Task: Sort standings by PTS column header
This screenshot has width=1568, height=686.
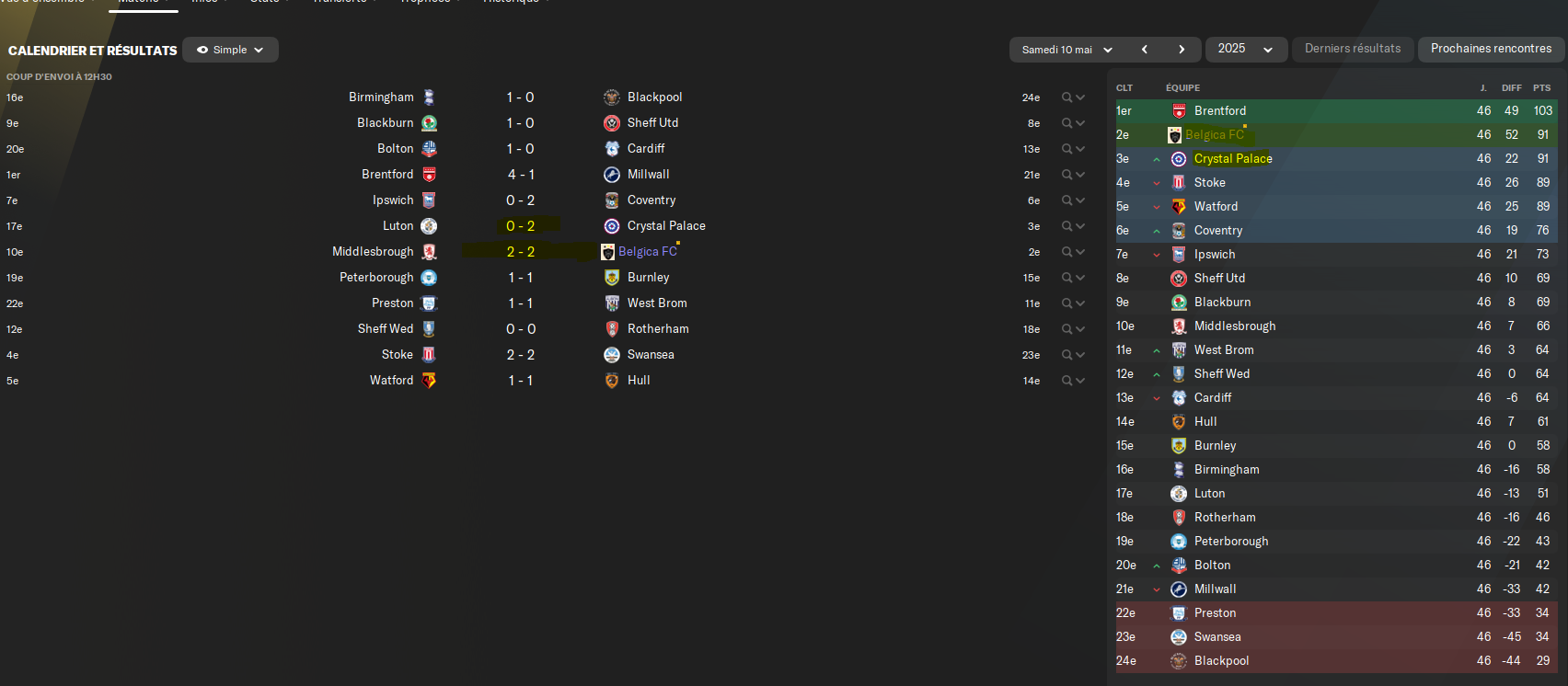Action: coord(1542,88)
